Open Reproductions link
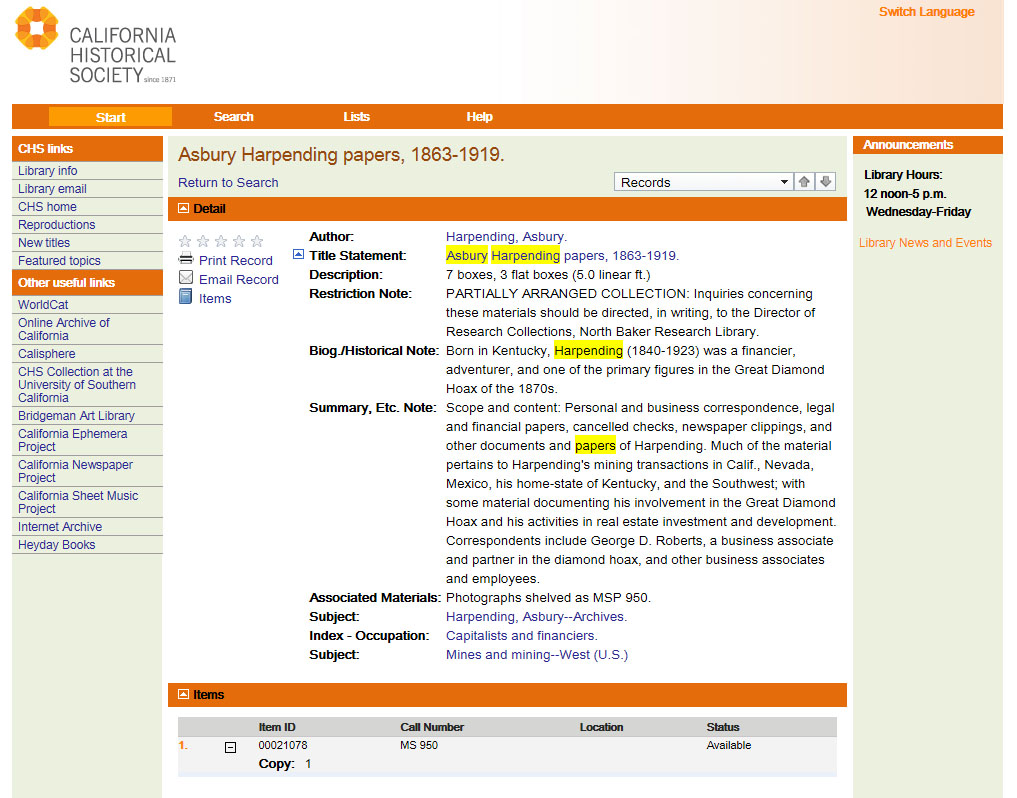This screenshot has height=798, width=1017. pyautogui.click(x=56, y=224)
